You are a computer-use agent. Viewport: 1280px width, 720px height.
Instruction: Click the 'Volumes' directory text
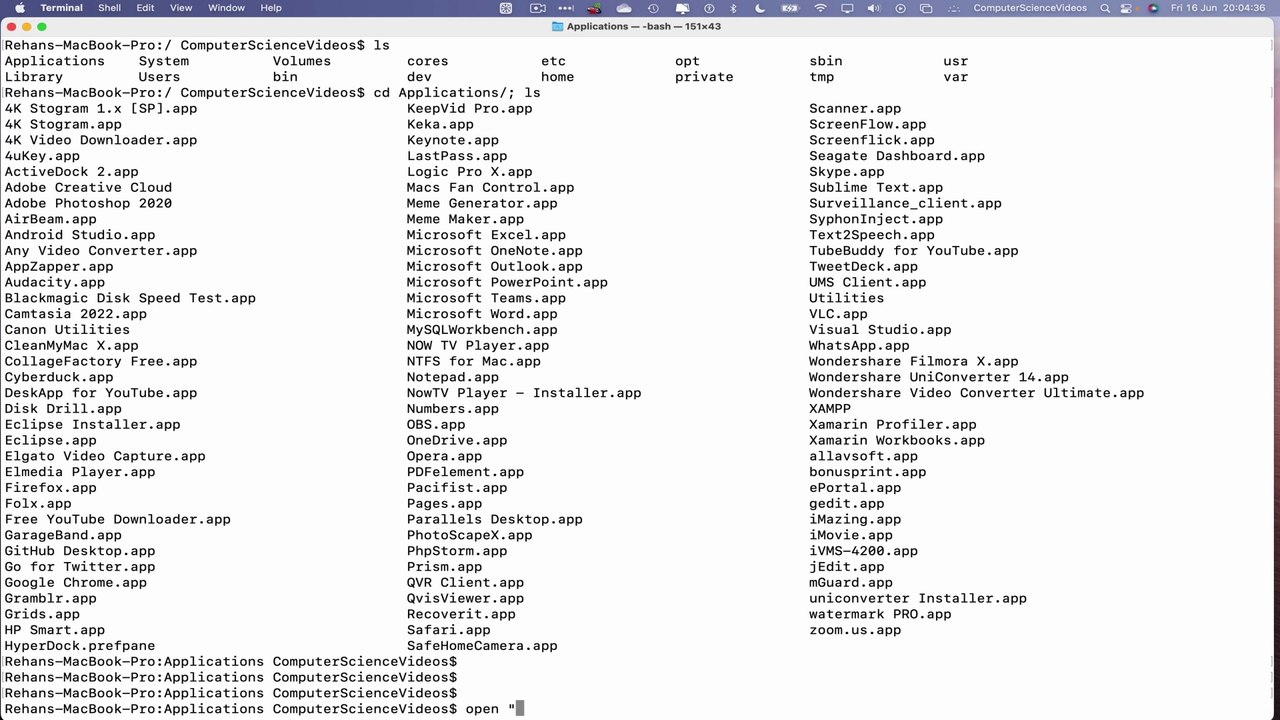[302, 61]
